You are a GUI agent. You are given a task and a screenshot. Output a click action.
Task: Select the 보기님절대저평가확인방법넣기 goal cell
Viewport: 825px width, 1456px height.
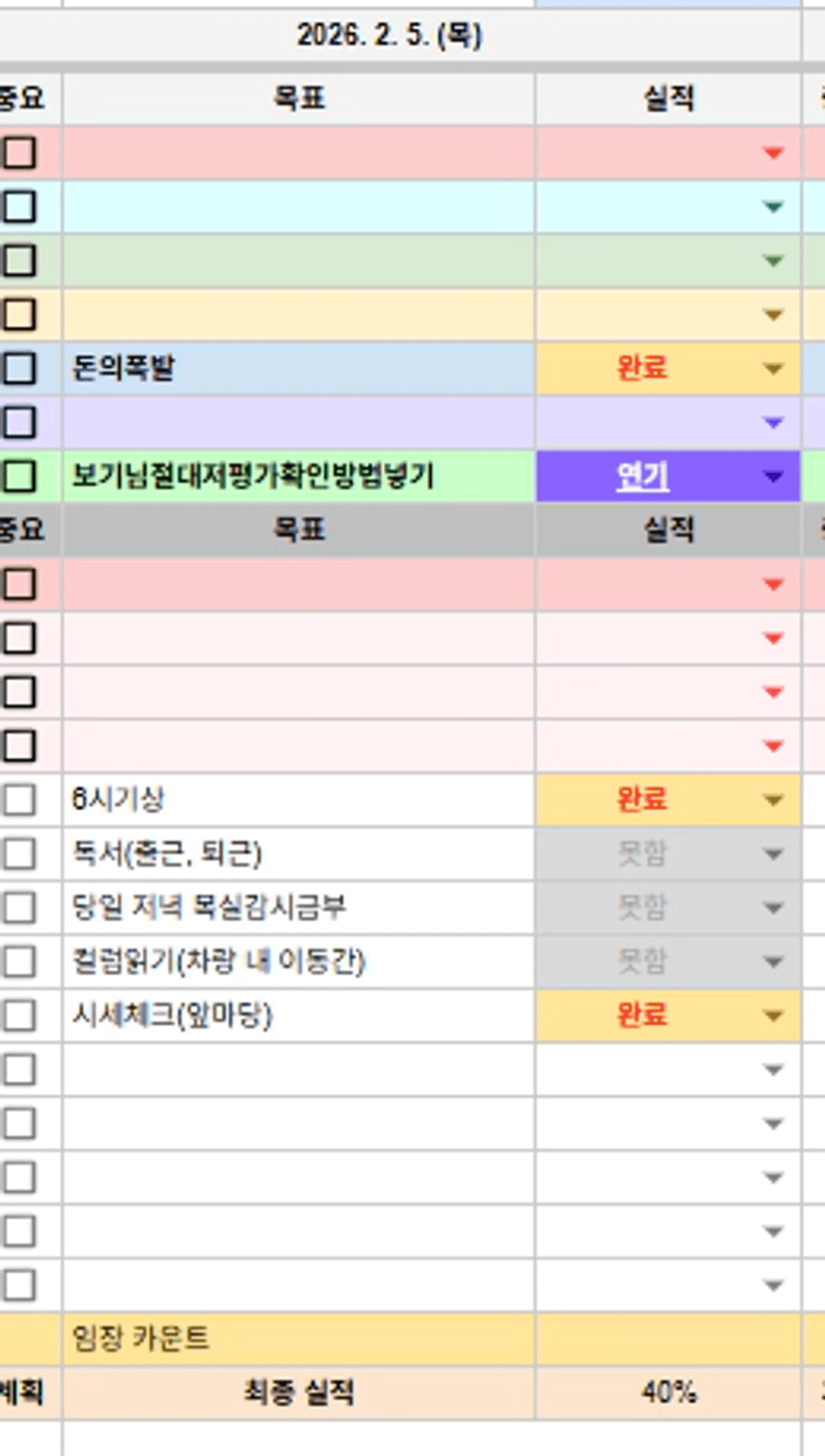pos(299,477)
